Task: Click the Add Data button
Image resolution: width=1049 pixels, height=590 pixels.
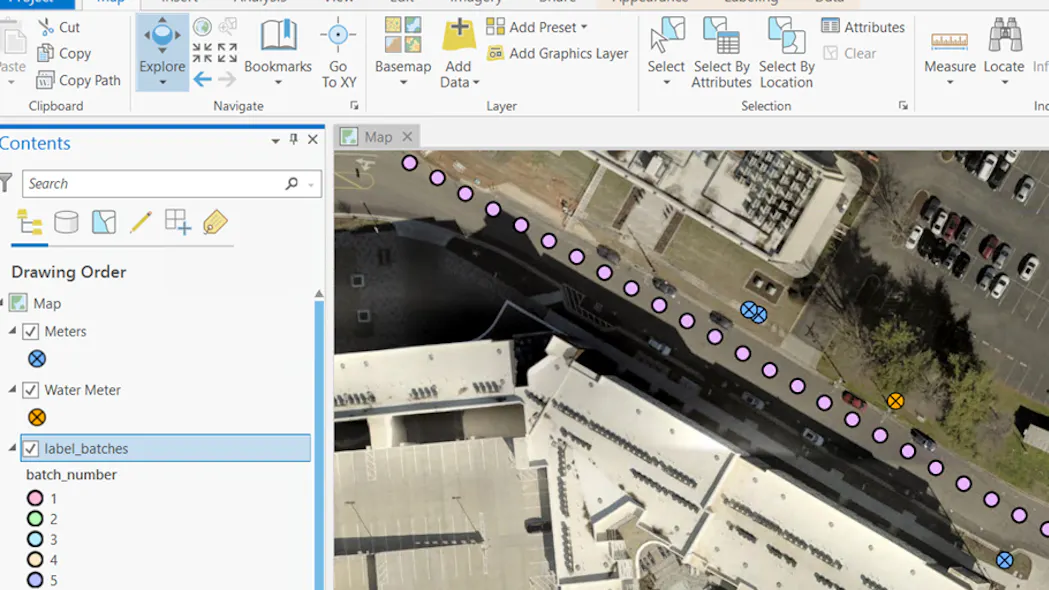Action: coord(459,53)
